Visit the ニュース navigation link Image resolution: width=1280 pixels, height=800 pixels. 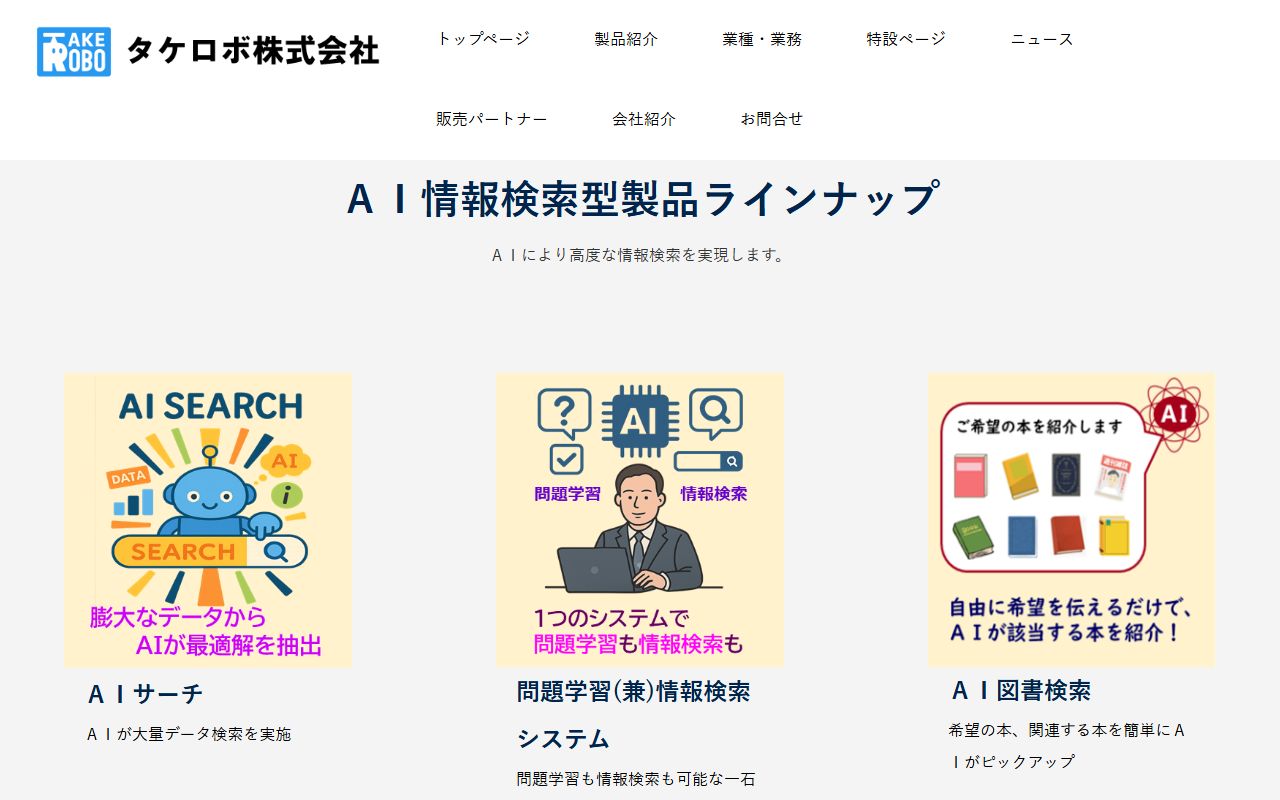pyautogui.click(x=1042, y=39)
